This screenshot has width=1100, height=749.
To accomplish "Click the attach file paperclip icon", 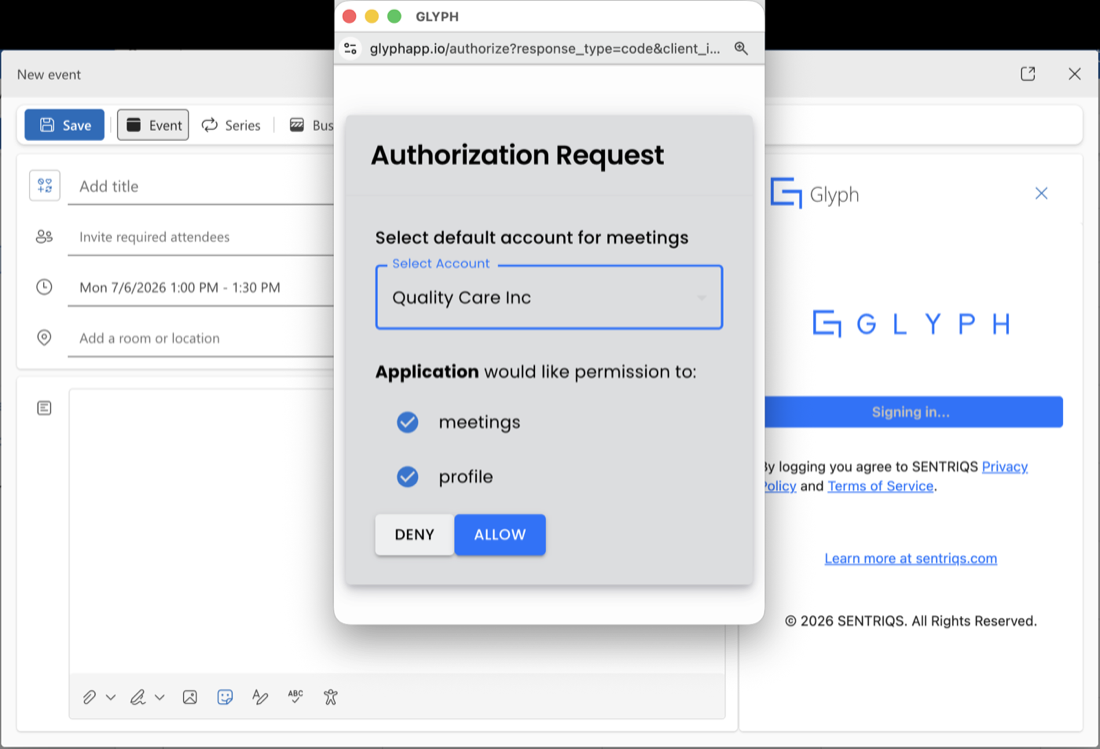I will pos(90,697).
